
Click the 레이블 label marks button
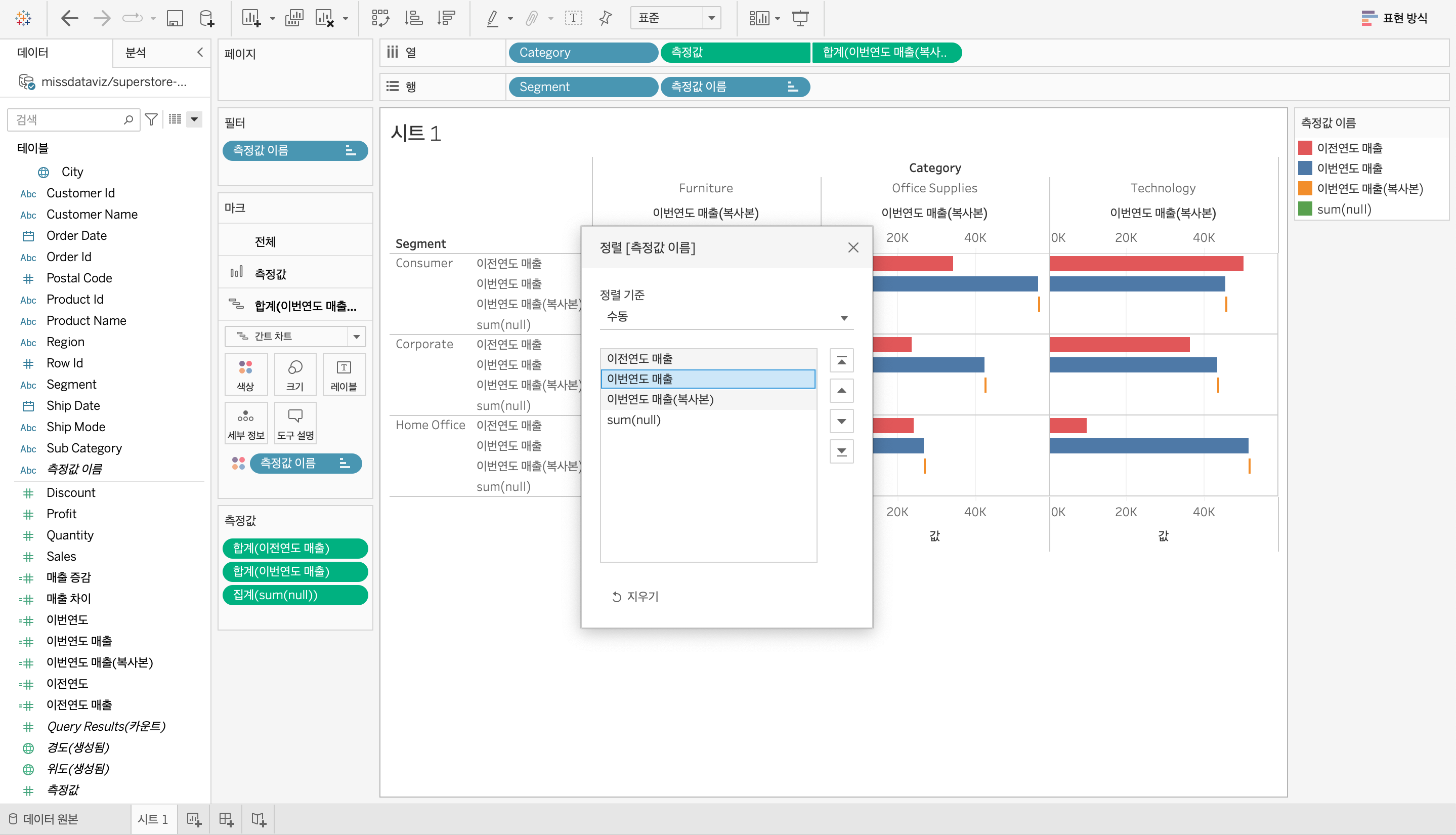pyautogui.click(x=344, y=374)
